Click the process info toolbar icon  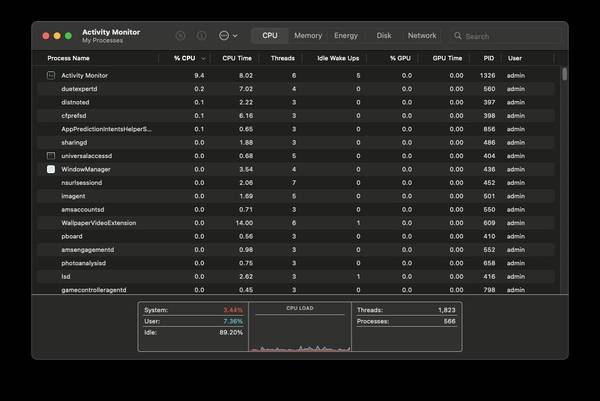point(201,36)
